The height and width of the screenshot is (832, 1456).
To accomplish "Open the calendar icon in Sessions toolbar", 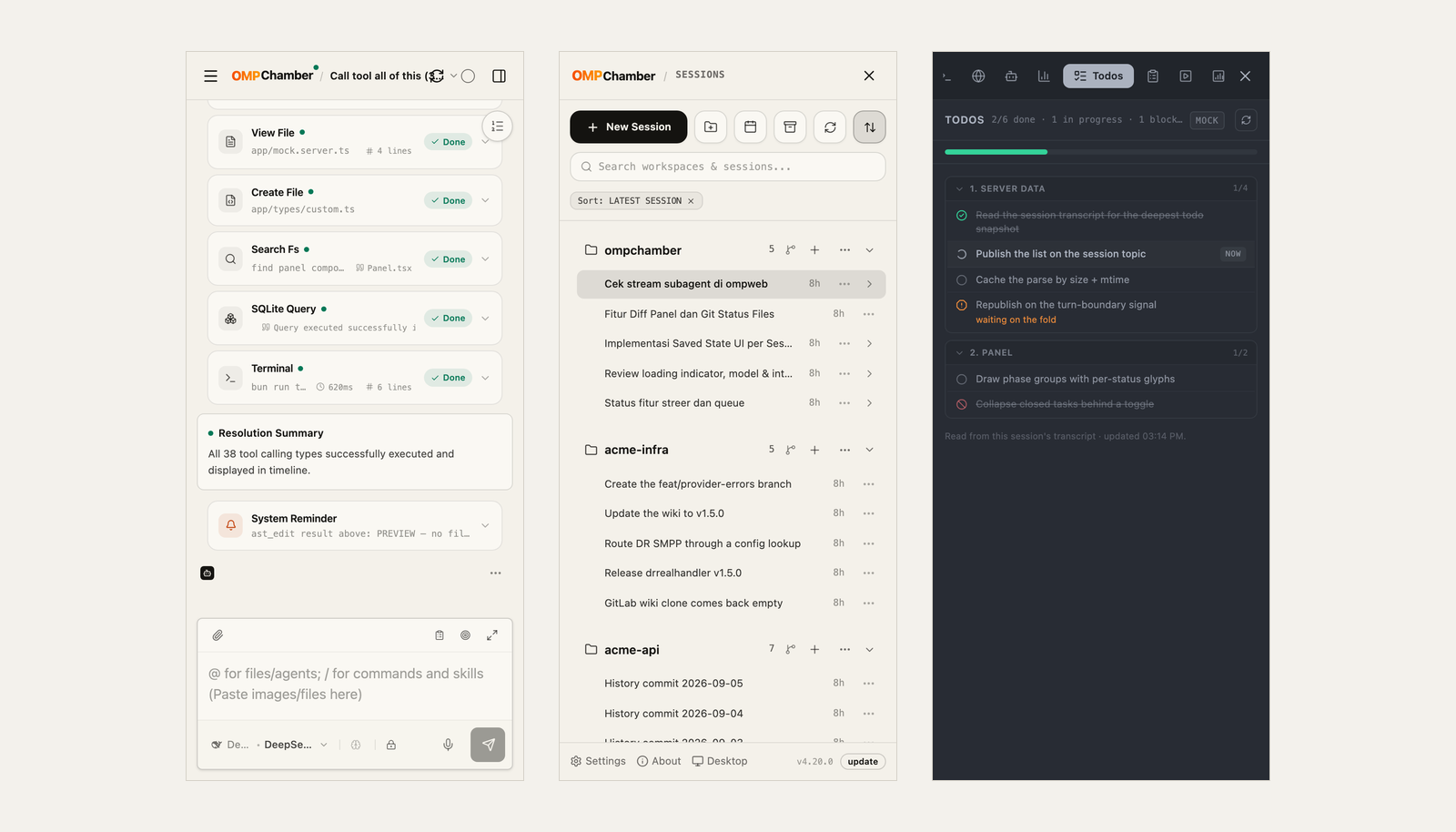I will pyautogui.click(x=751, y=127).
